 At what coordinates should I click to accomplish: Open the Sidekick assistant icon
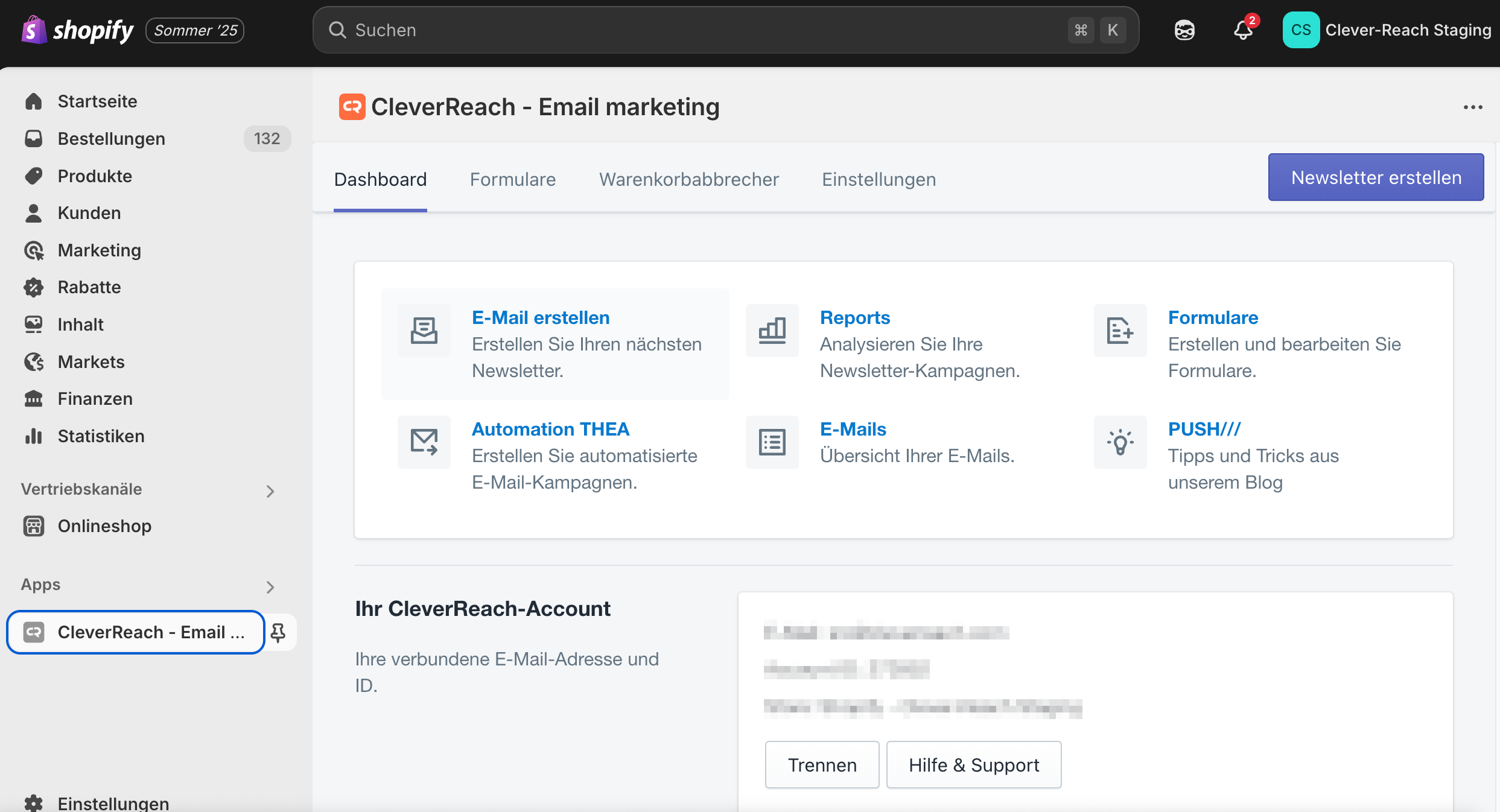[x=1184, y=30]
